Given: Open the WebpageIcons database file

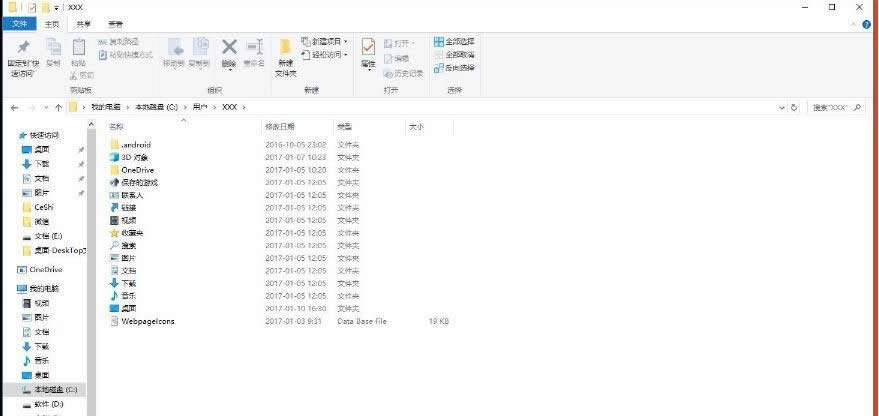Looking at the screenshot, I should [x=148, y=321].
